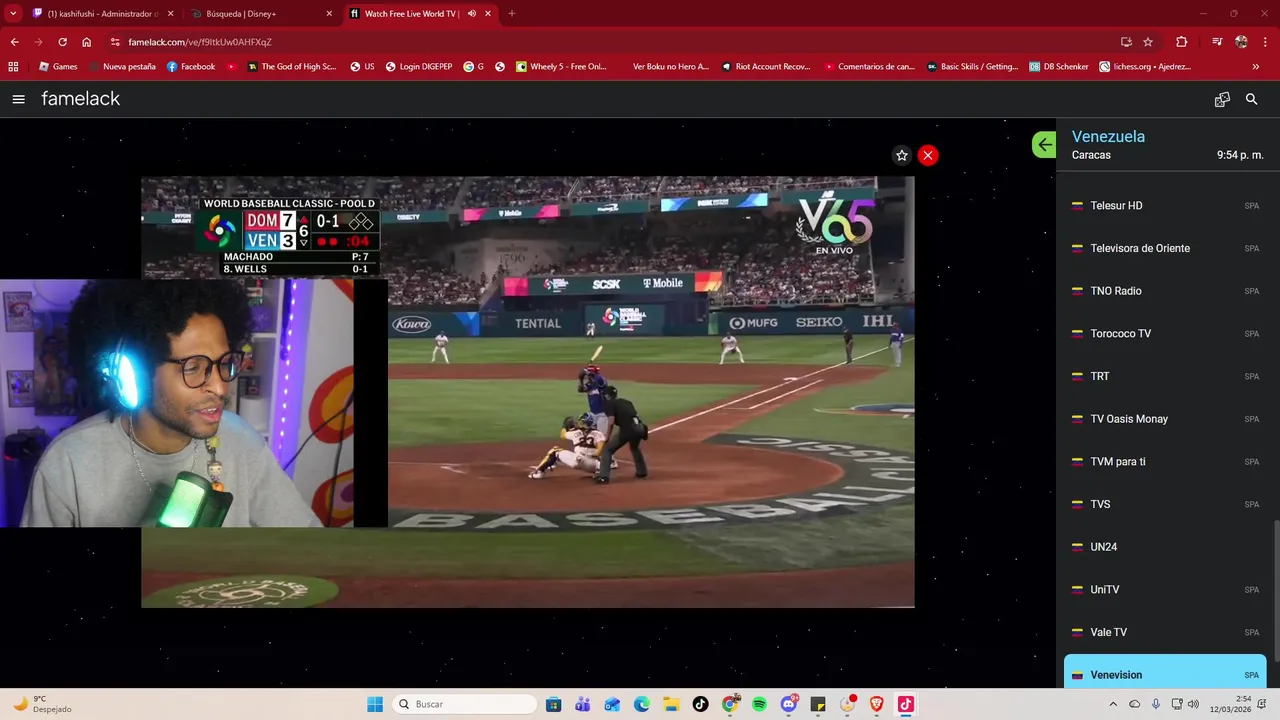Select the UniTV channel
Viewport: 1280px width, 720px height.
(1165, 589)
